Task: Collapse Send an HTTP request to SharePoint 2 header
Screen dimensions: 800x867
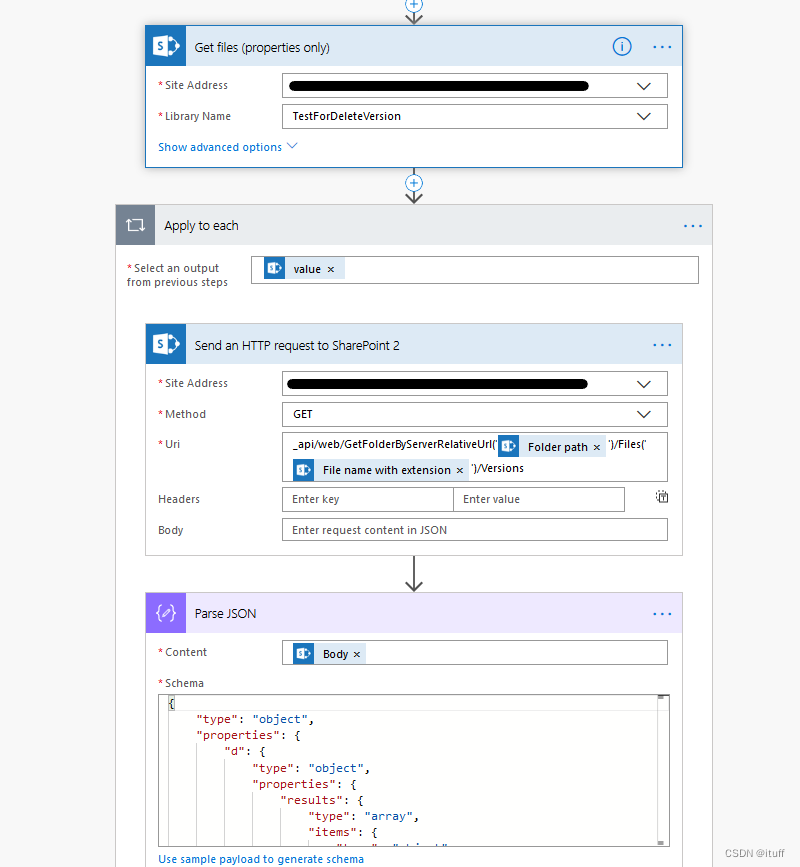Action: tap(414, 344)
